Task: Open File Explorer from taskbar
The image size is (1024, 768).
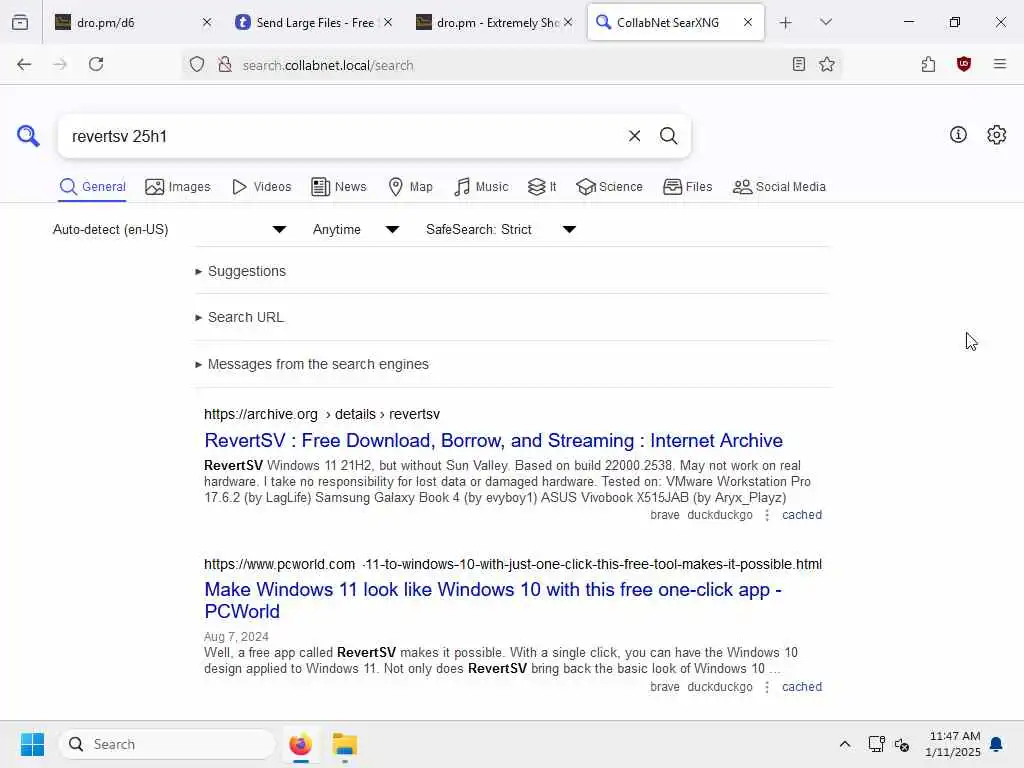Action: click(345, 744)
